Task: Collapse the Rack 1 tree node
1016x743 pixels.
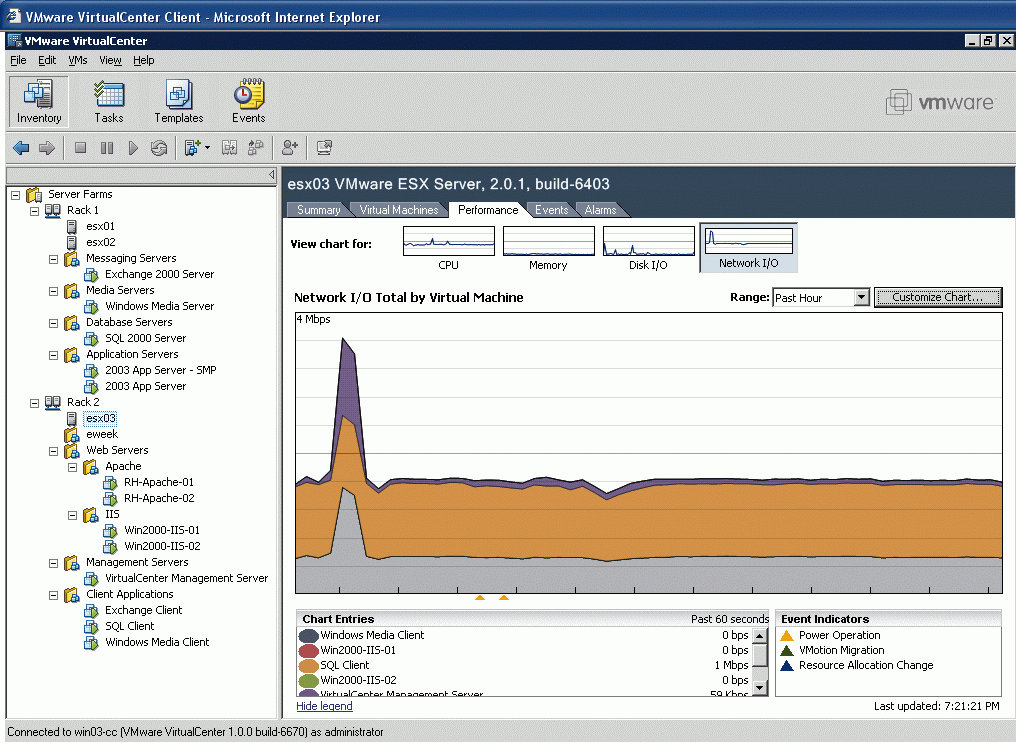Action: point(35,211)
